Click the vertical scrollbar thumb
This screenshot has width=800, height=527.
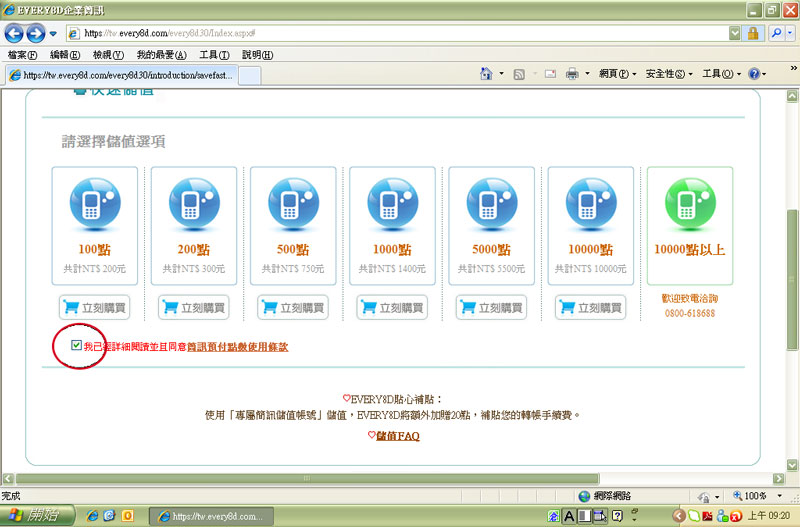click(x=792, y=280)
